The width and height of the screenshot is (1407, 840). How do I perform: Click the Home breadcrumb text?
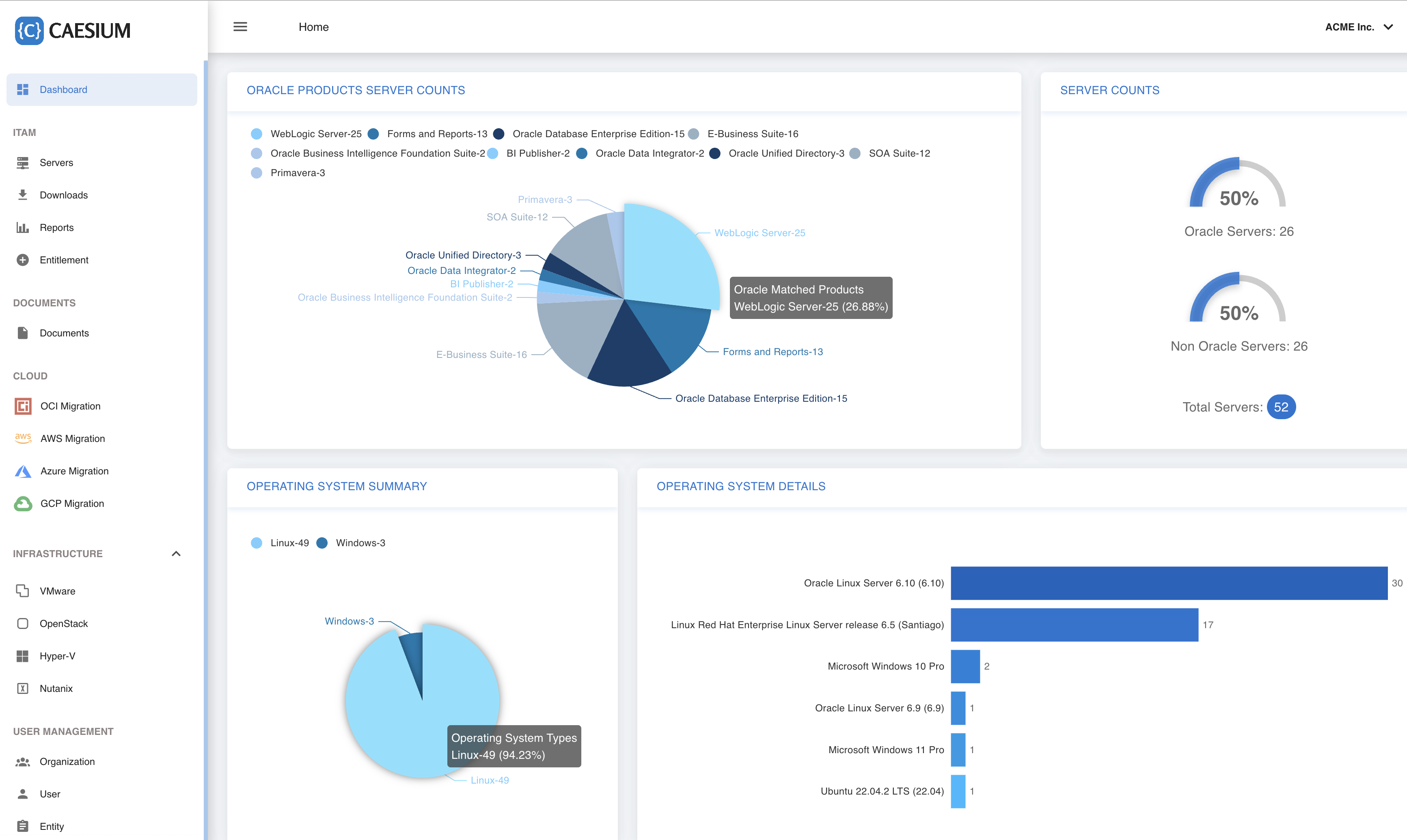pyautogui.click(x=314, y=27)
